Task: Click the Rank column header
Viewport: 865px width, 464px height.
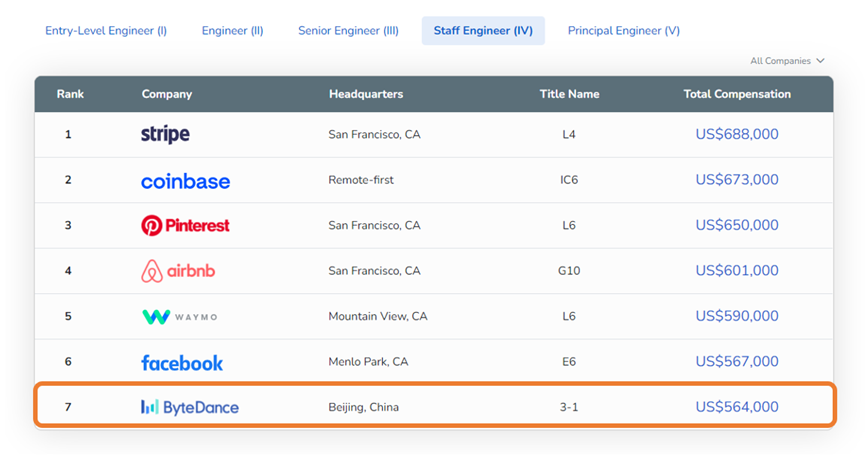Action: (x=70, y=94)
